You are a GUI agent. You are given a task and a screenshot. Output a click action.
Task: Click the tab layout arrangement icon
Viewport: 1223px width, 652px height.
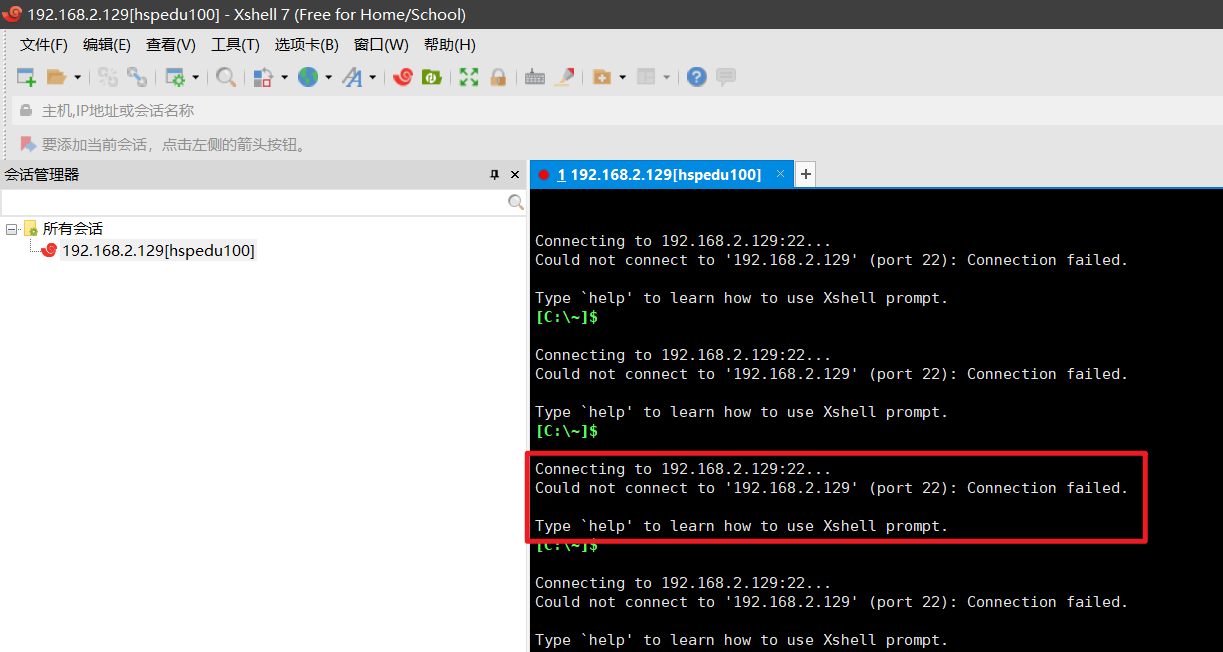point(646,77)
